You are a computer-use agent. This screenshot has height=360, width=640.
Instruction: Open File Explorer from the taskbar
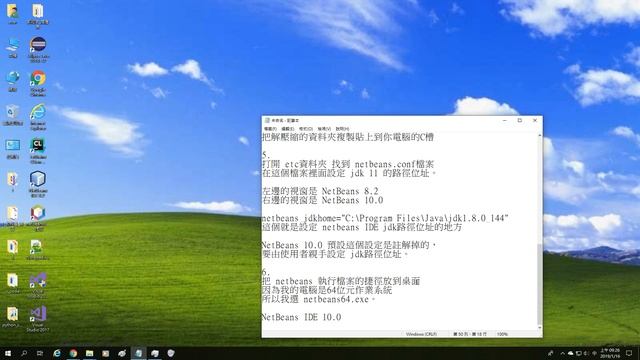(89, 353)
